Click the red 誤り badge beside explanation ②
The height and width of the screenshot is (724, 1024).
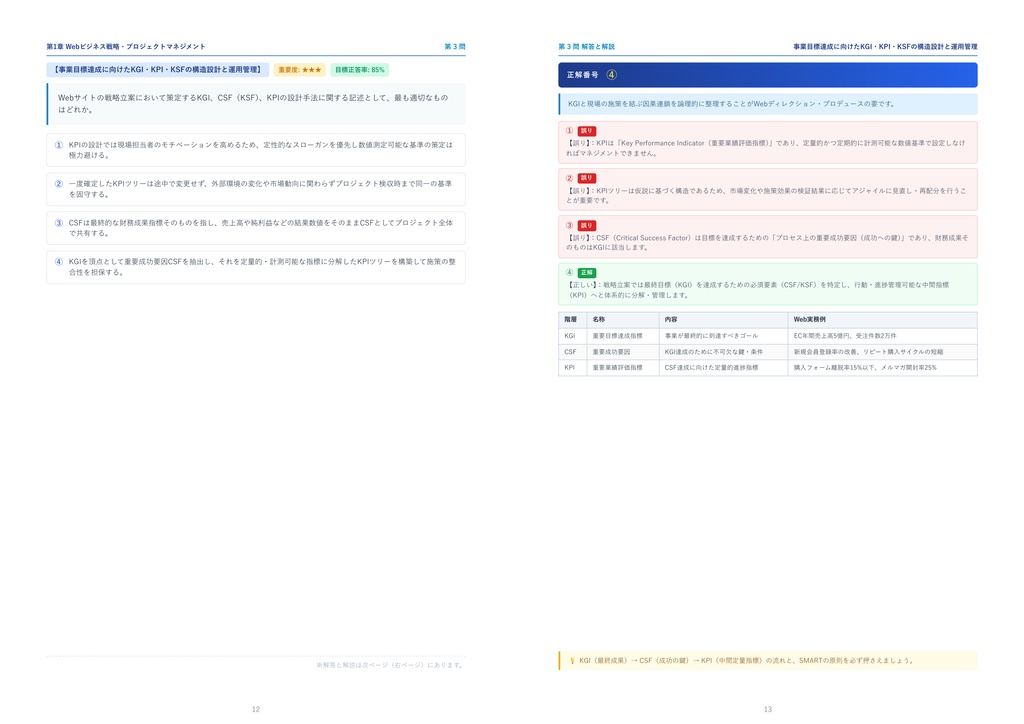click(x=586, y=178)
